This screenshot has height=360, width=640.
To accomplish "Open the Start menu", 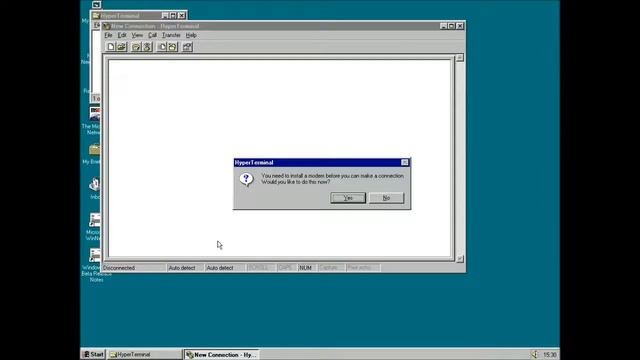I will point(93,354).
